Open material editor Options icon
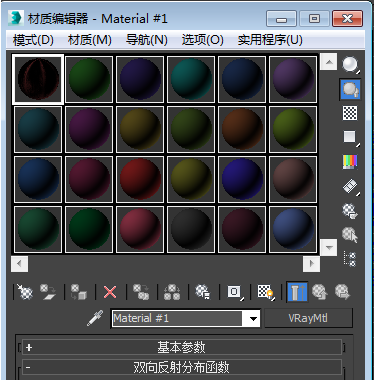The image size is (374, 380). 350,211
